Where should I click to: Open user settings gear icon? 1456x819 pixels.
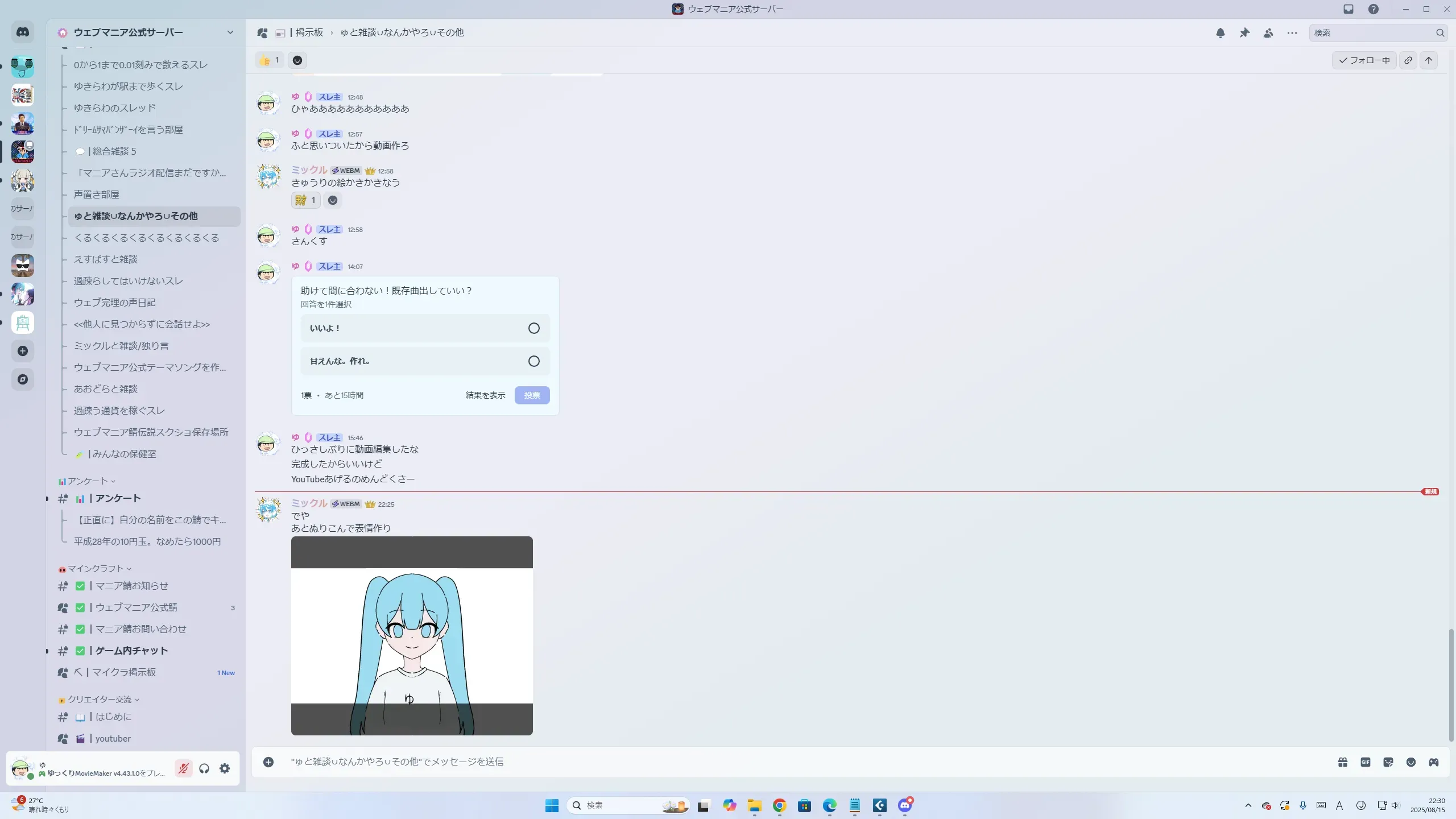click(225, 768)
